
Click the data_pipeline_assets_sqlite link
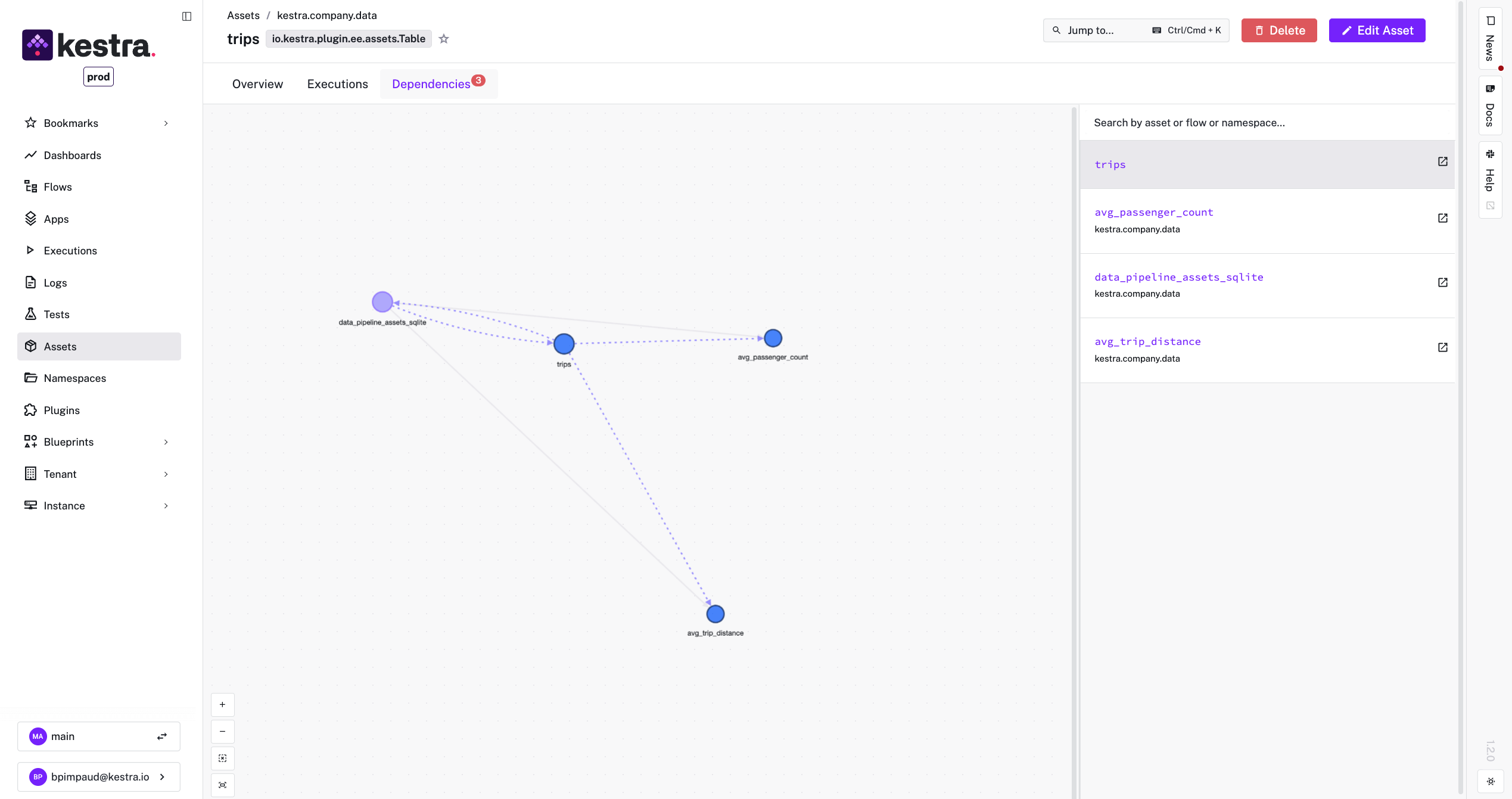1178,276
